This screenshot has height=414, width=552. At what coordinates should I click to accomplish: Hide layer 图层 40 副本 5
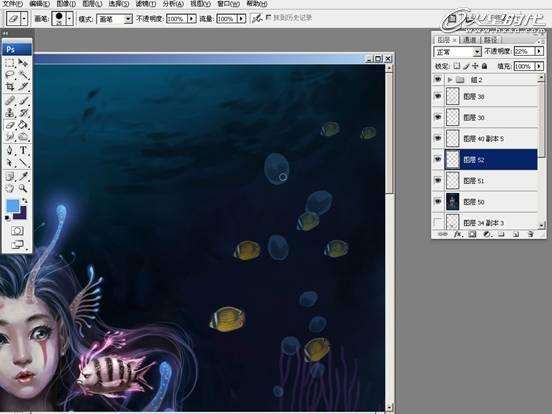[438, 138]
